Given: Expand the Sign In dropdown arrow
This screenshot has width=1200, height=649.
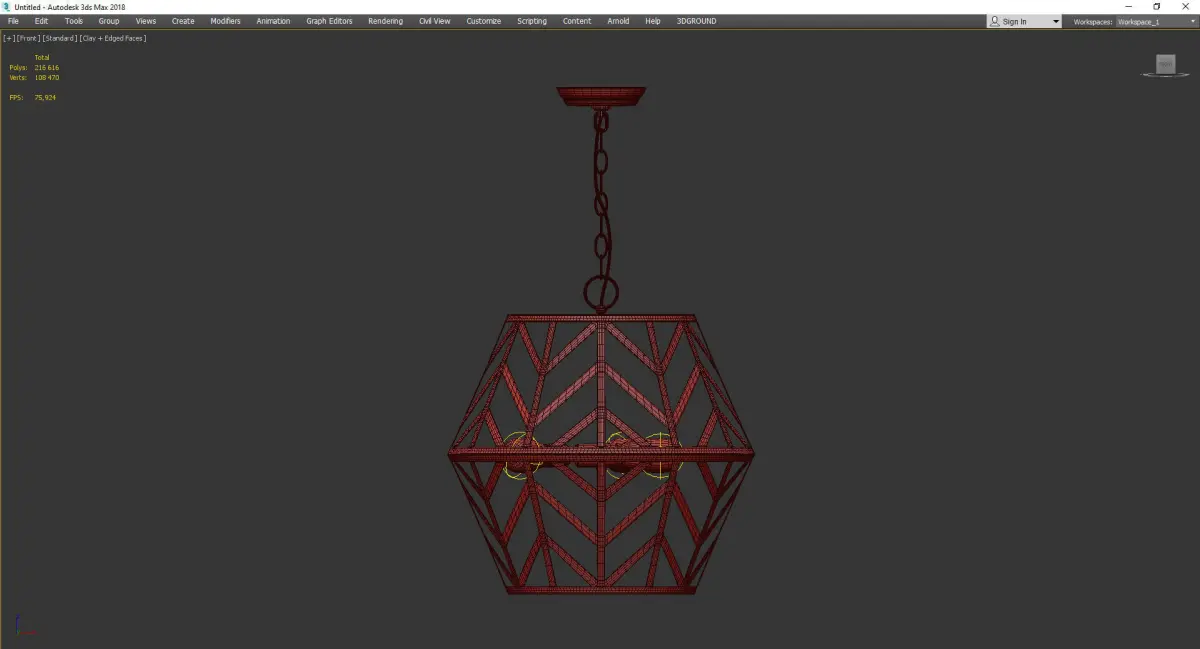Looking at the screenshot, I should tap(1055, 22).
